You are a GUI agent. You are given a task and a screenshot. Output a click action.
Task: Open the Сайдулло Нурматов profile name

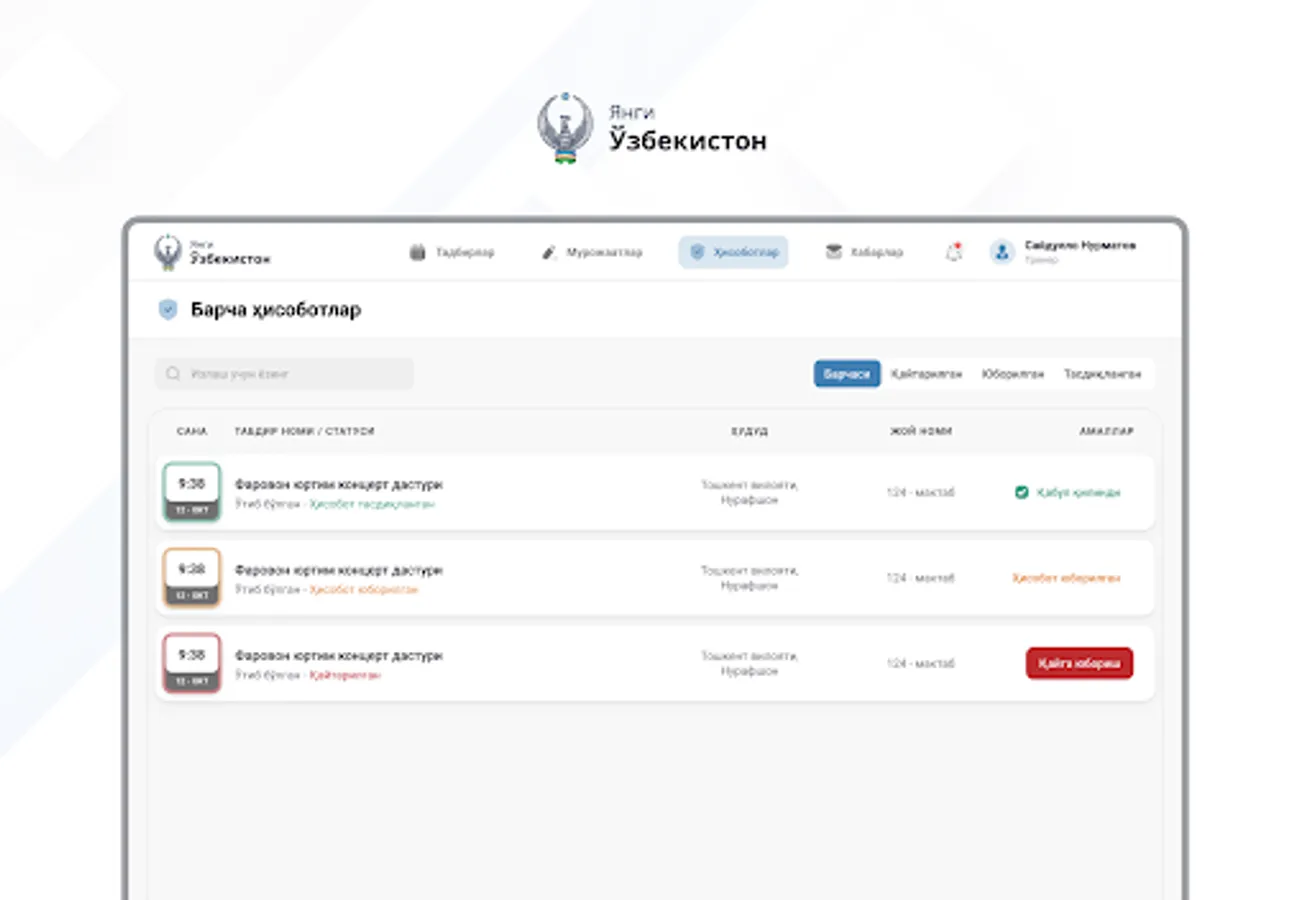[1080, 245]
